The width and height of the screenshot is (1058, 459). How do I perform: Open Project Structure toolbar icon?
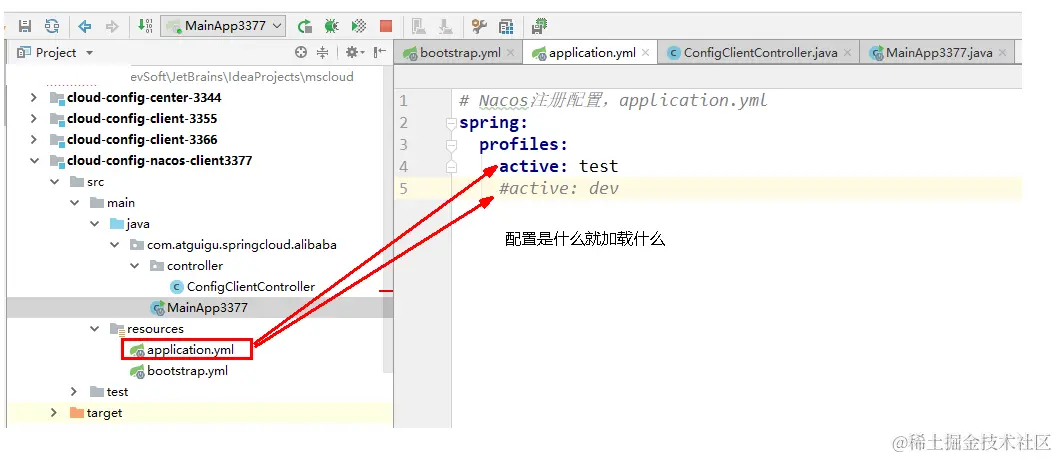(506, 26)
